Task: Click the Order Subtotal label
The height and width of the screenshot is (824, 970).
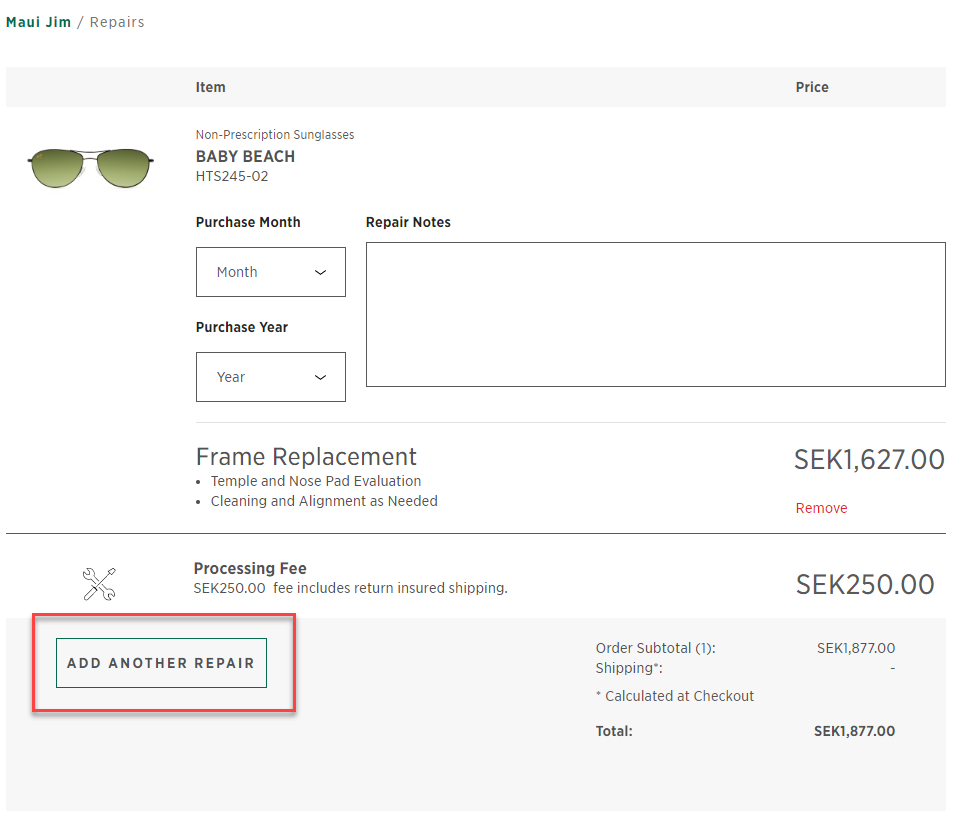Action: pos(655,648)
